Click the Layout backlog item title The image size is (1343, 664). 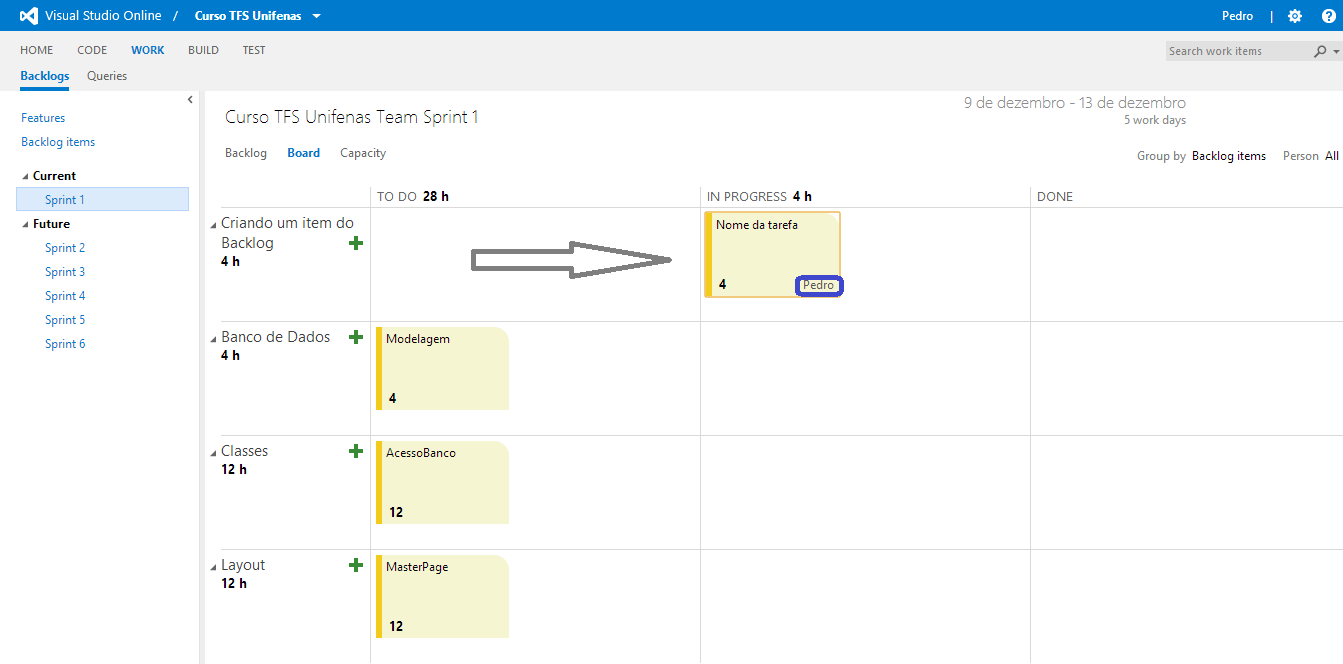pos(243,565)
